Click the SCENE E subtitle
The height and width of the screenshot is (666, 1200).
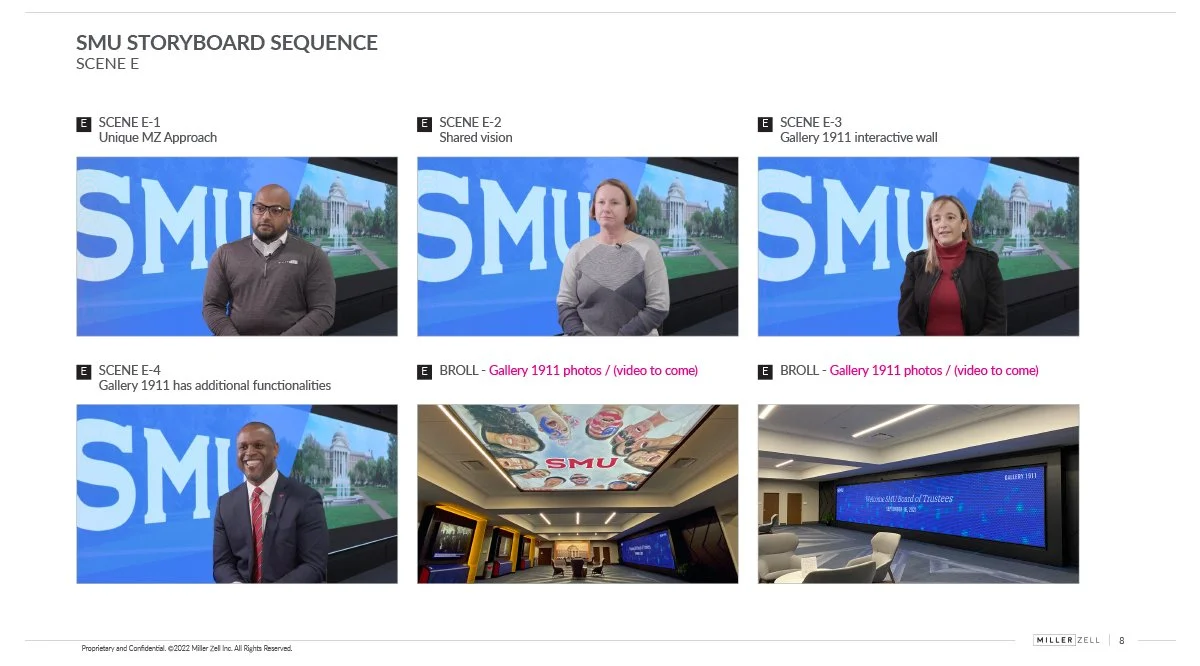tap(107, 64)
